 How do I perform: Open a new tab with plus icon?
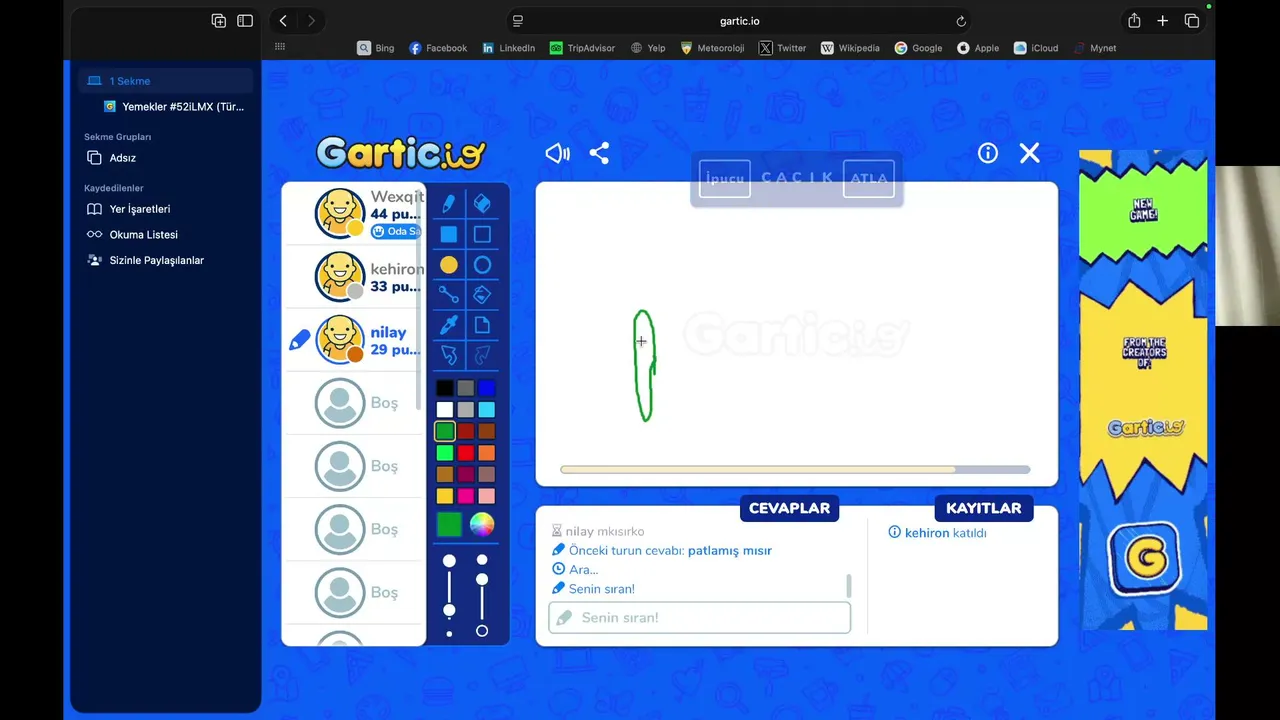point(1162,21)
